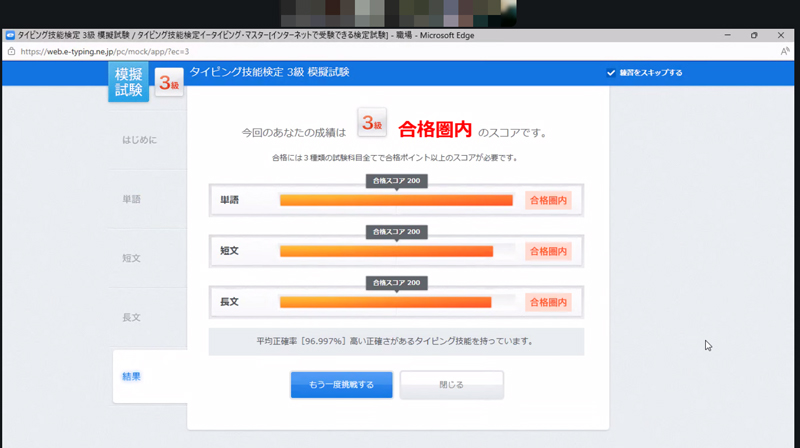Image resolution: width=800 pixels, height=448 pixels.
Task: Click the もう一度挑戦する retry button
Action: click(341, 385)
